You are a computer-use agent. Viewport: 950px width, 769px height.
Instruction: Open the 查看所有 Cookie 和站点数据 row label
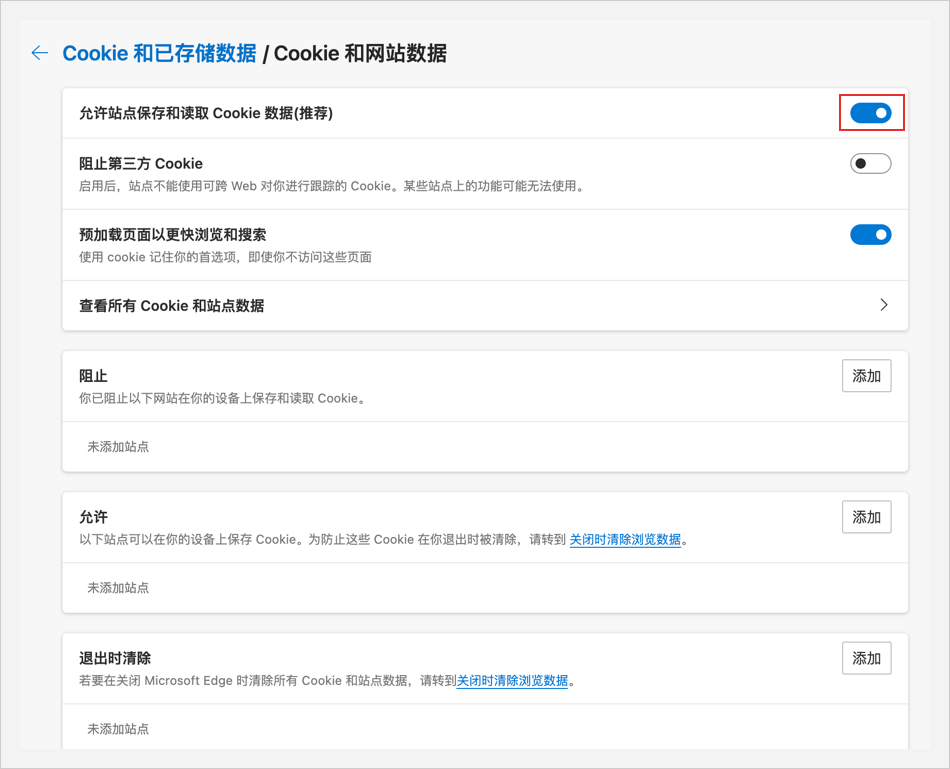click(x=171, y=306)
